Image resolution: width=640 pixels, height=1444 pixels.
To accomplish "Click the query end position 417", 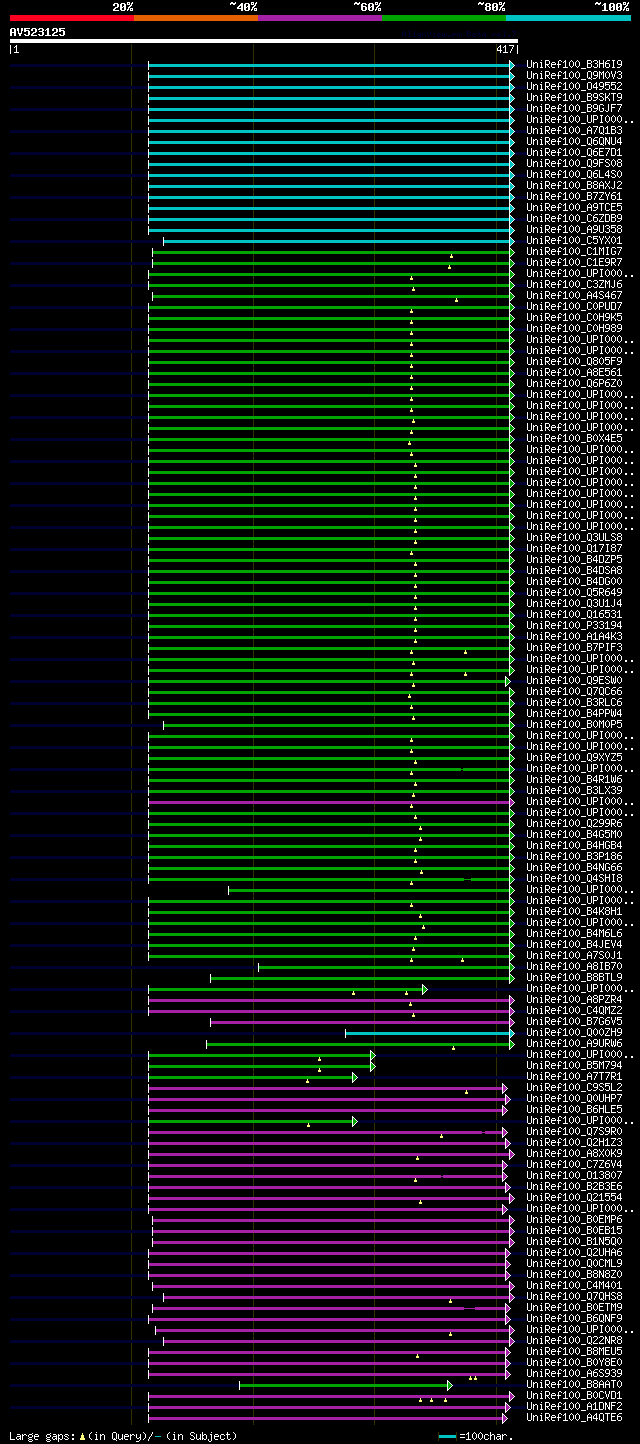I will pyautogui.click(x=505, y=49).
